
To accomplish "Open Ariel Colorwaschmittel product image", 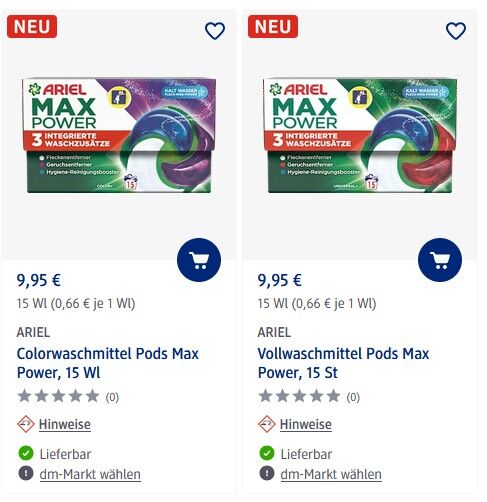I will (119, 136).
